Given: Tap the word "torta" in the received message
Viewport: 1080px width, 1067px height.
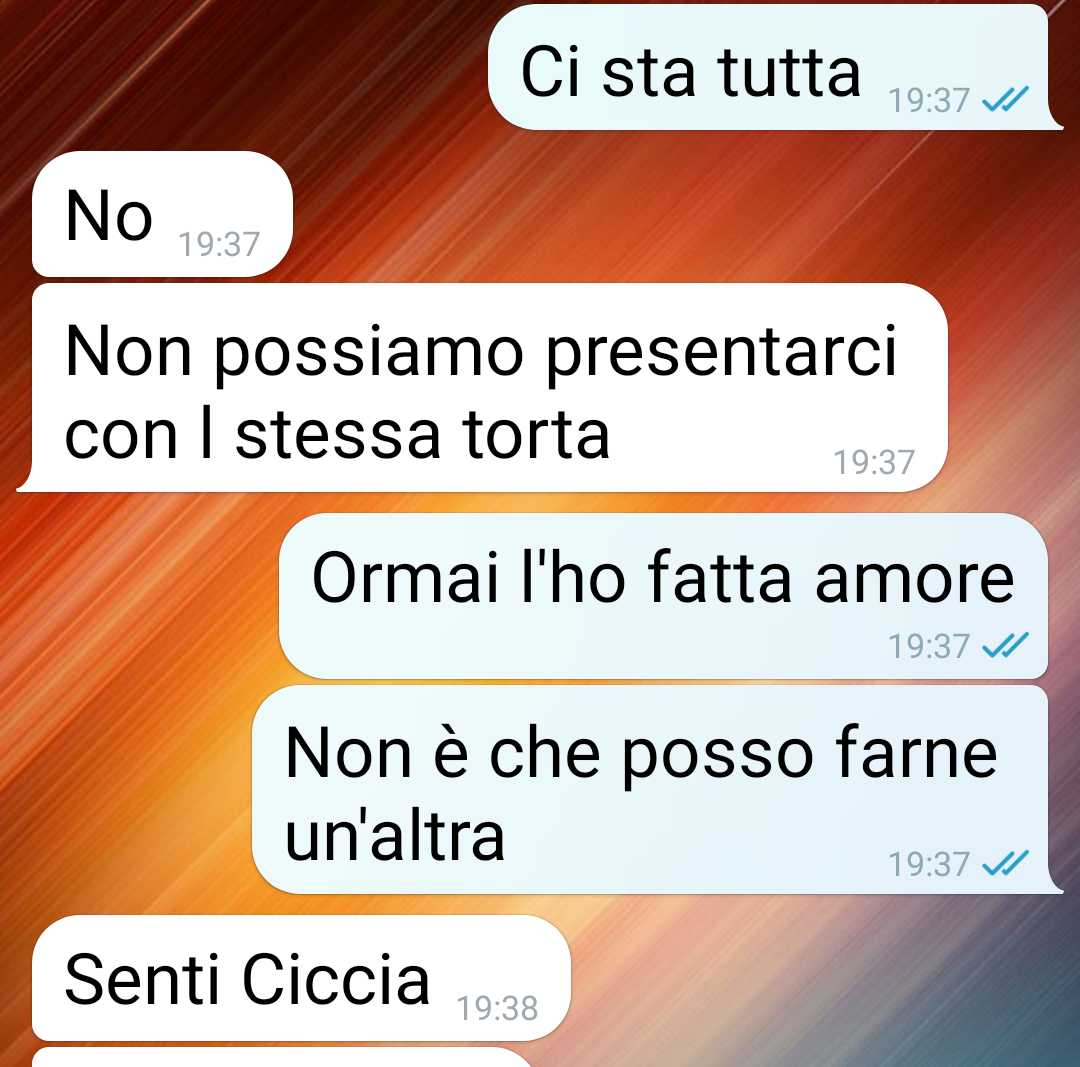Looking at the screenshot, I should 537,434.
